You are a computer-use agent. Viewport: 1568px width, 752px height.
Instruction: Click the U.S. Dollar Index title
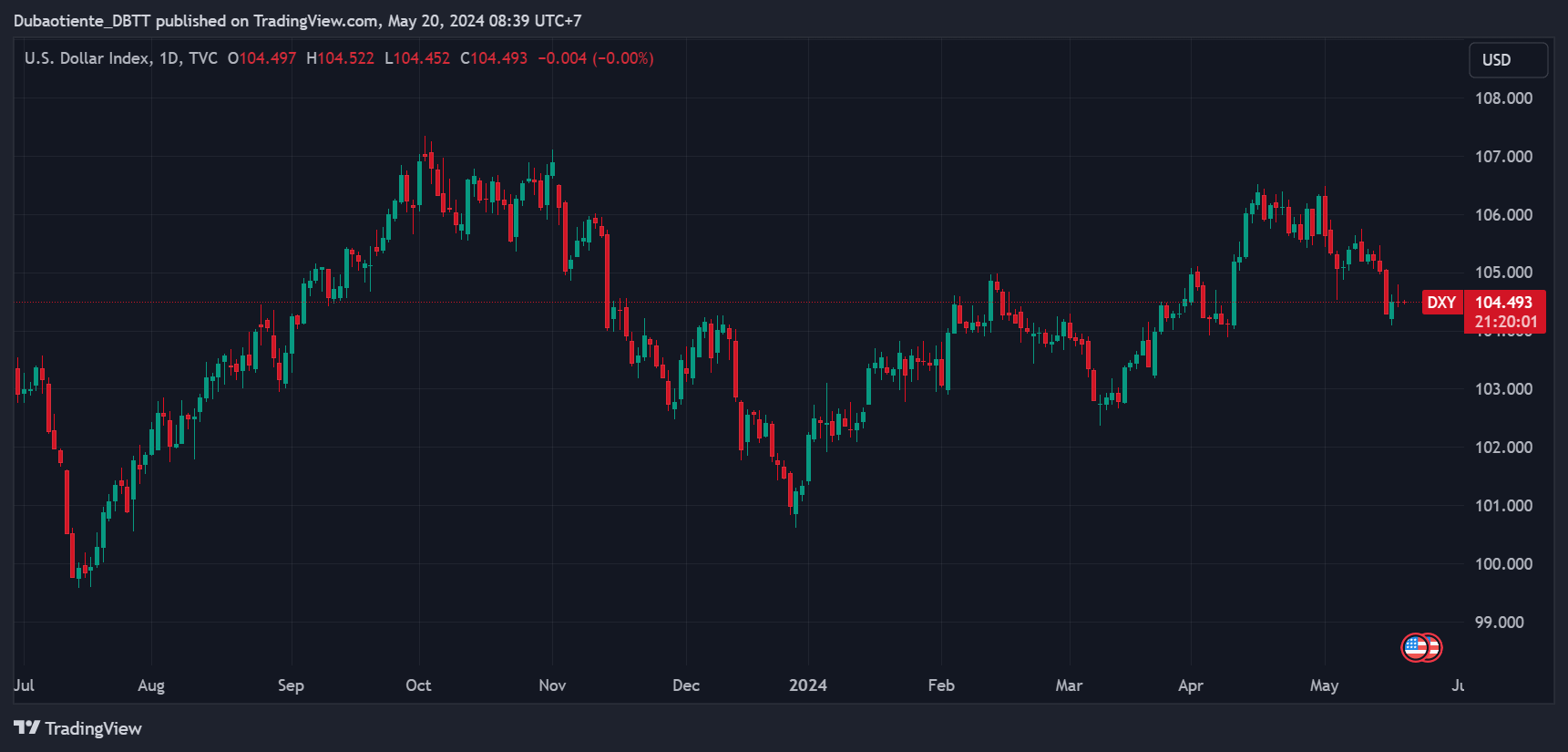pyautogui.click(x=87, y=58)
